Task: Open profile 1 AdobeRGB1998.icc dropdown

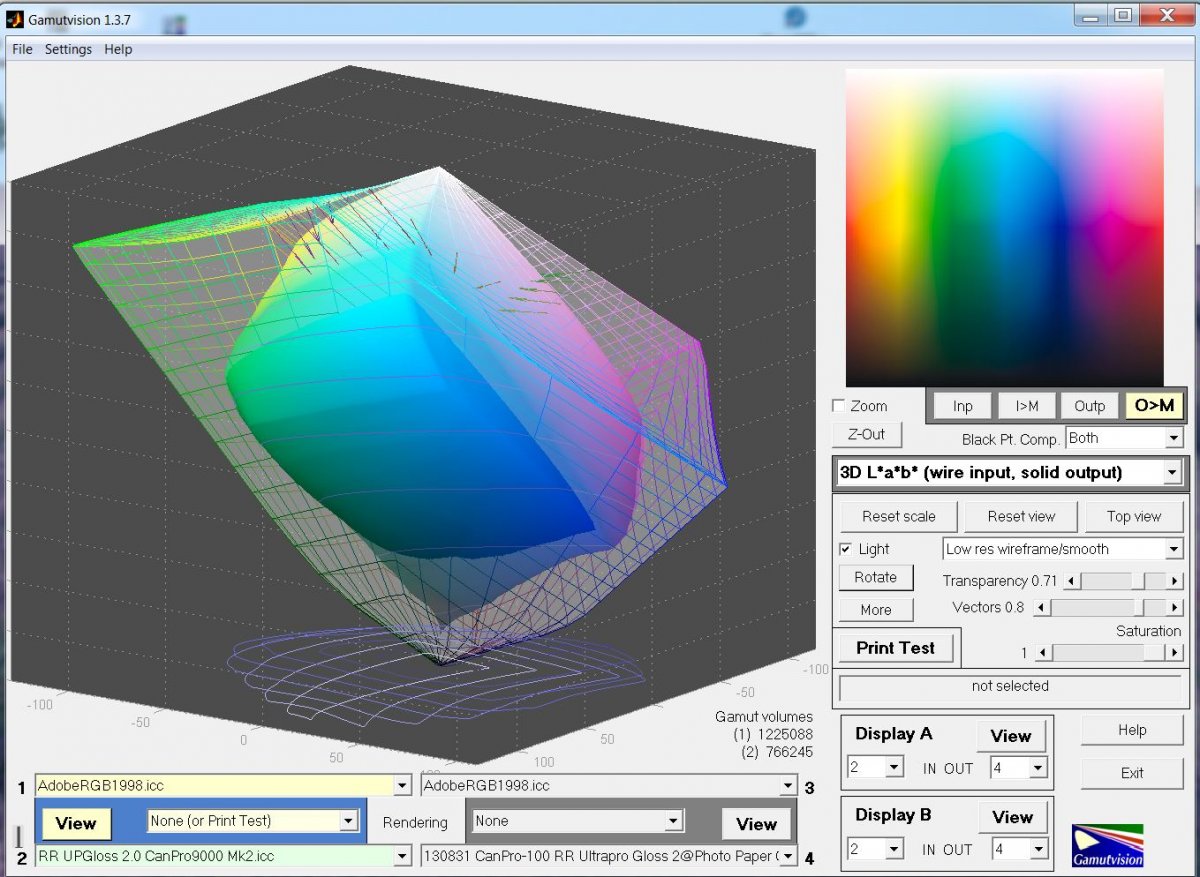Action: pos(402,786)
